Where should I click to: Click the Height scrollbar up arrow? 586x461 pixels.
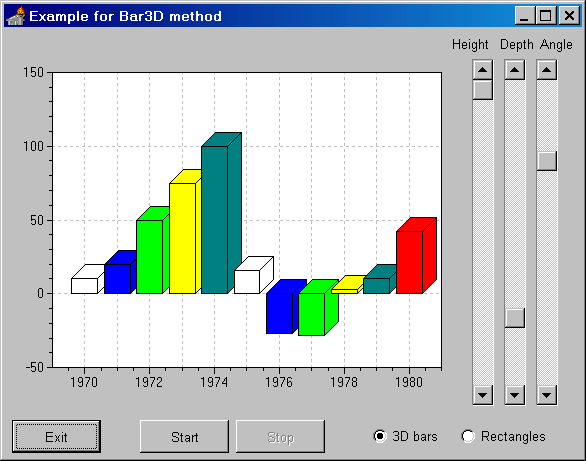pyautogui.click(x=482, y=70)
